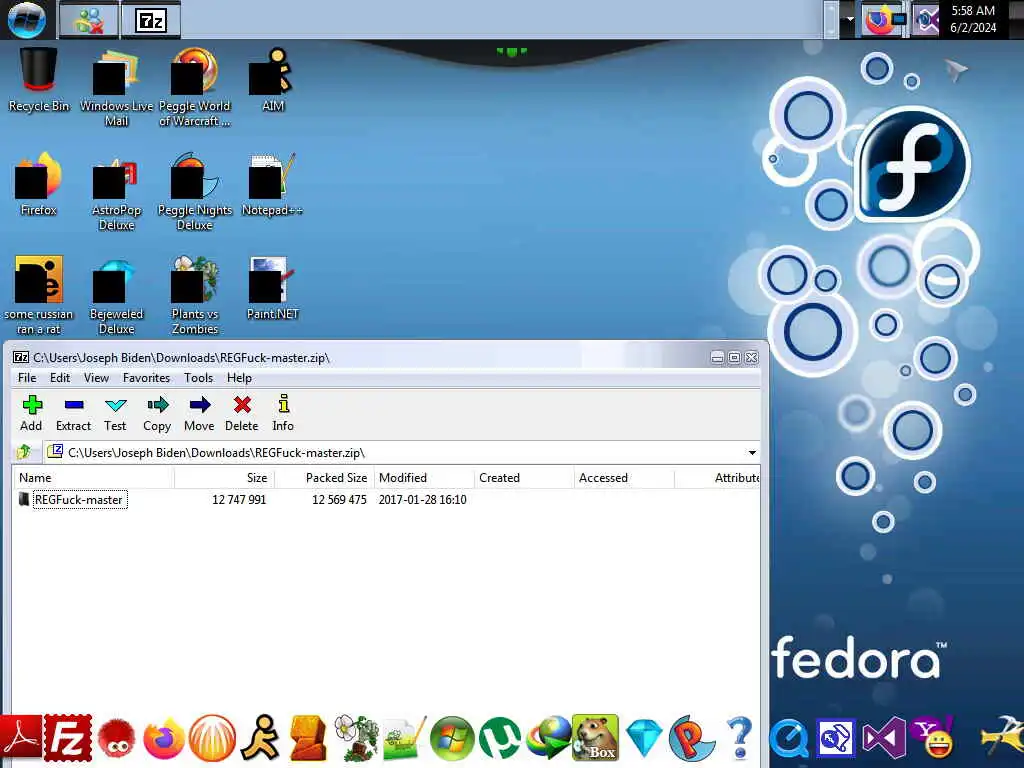
Task: Expand the address path dropdown
Action: pyautogui.click(x=752, y=453)
